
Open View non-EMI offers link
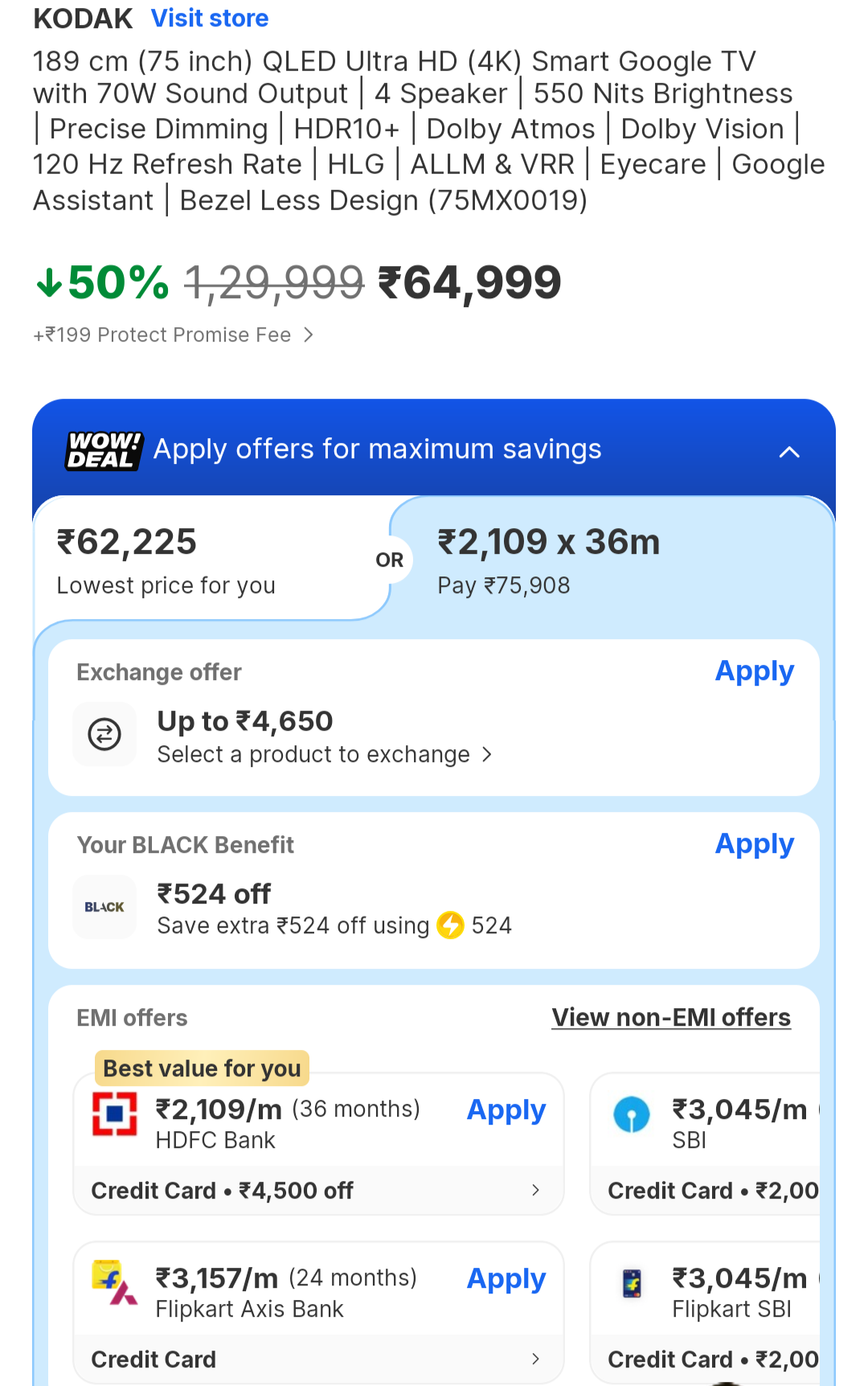coord(671,1018)
